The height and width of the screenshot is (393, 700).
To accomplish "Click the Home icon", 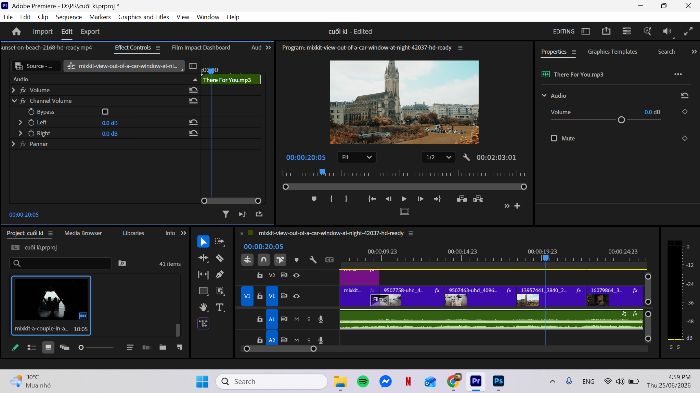I will click(17, 32).
